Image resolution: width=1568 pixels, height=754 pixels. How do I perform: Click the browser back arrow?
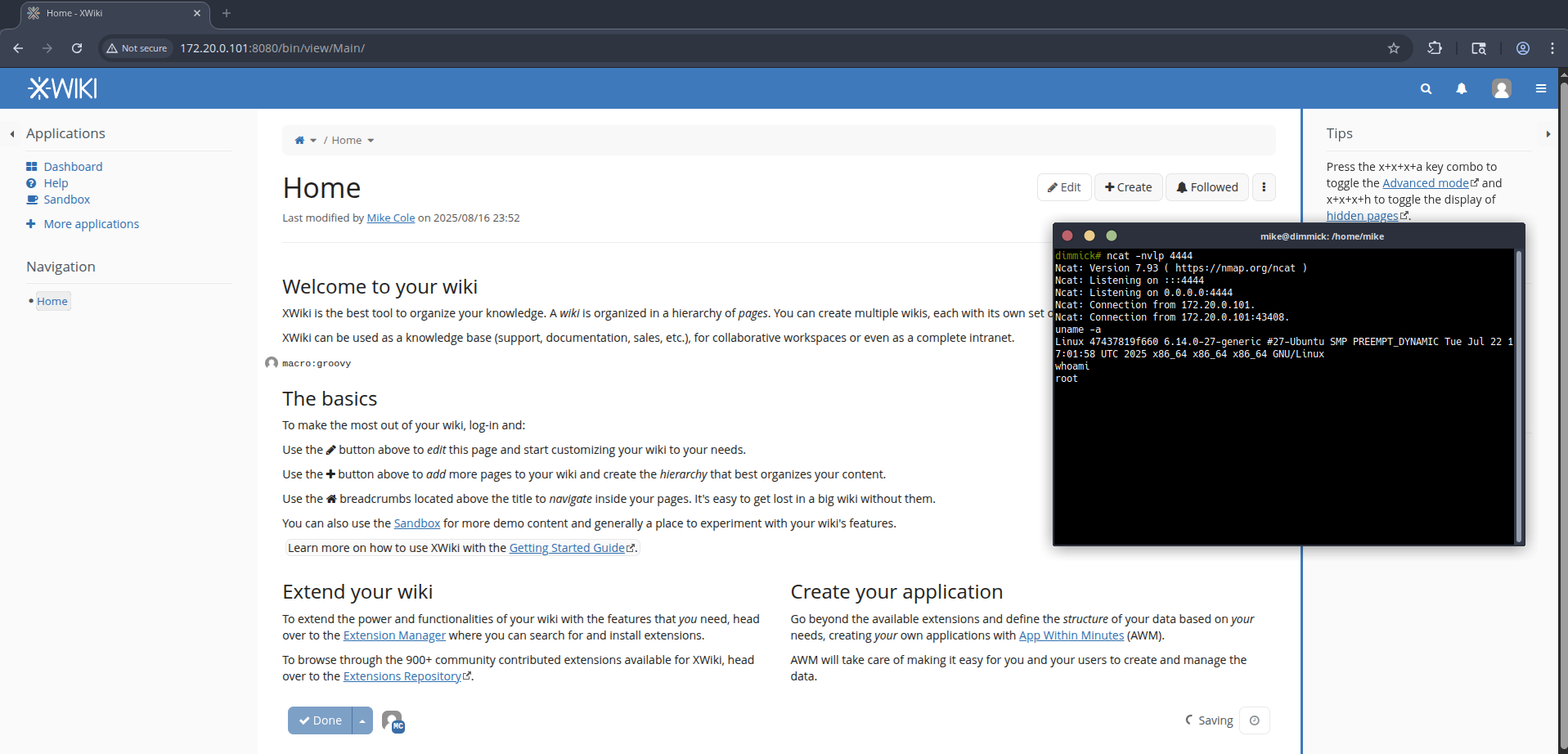[18, 48]
